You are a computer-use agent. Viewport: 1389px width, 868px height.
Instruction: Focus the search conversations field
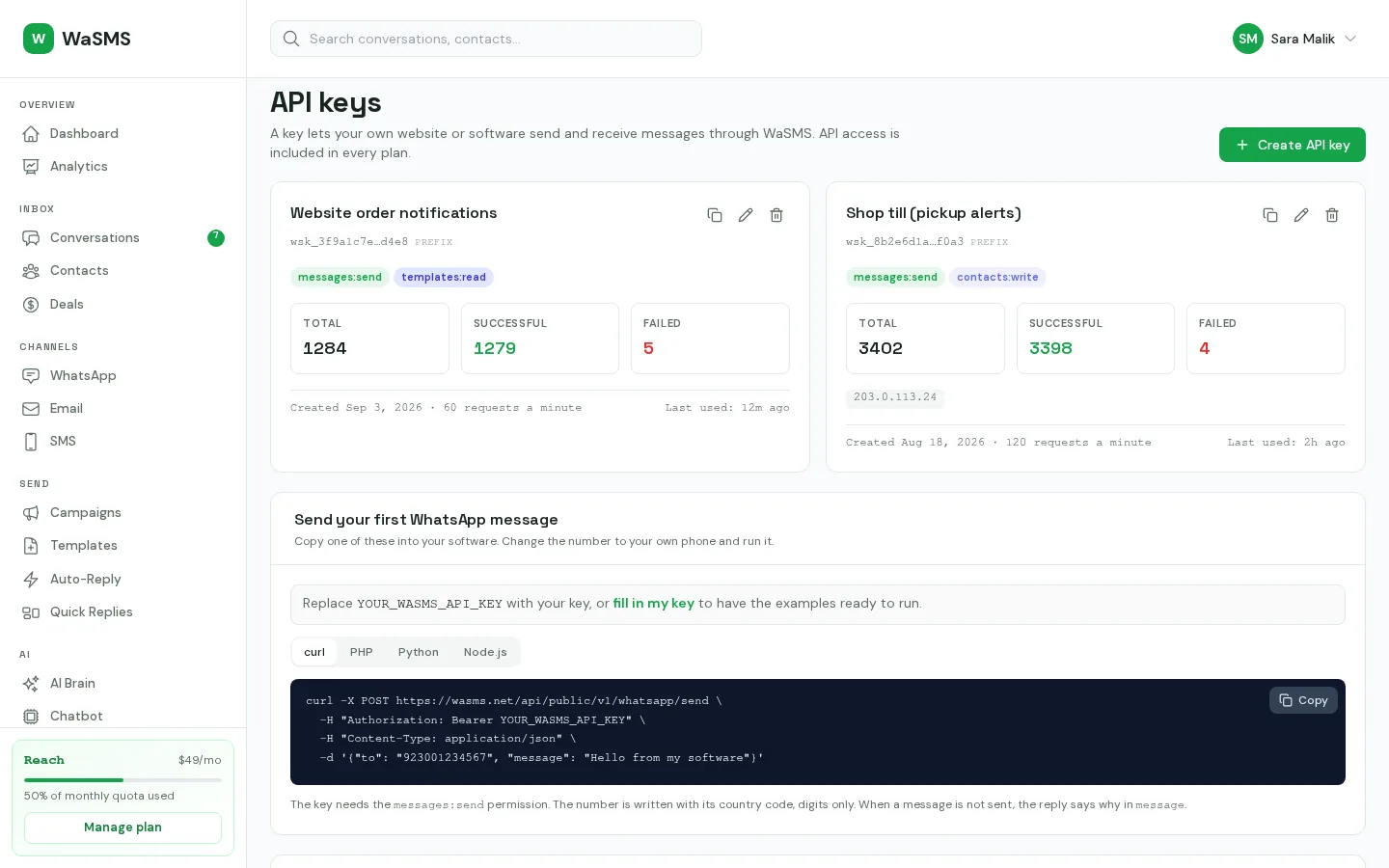tap(486, 39)
